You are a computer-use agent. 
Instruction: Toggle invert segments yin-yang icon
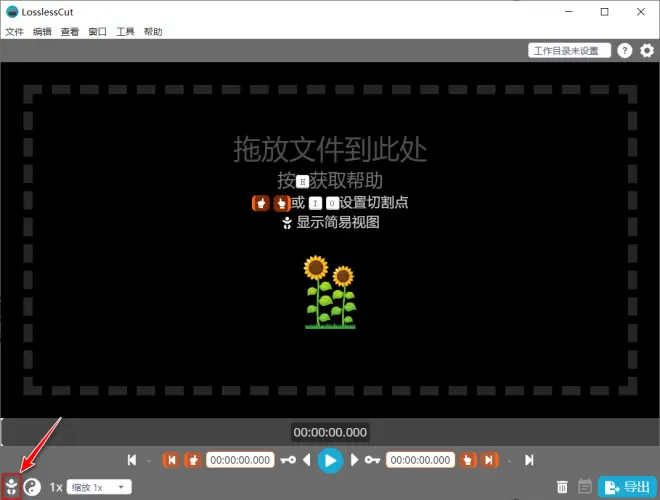click(32, 487)
